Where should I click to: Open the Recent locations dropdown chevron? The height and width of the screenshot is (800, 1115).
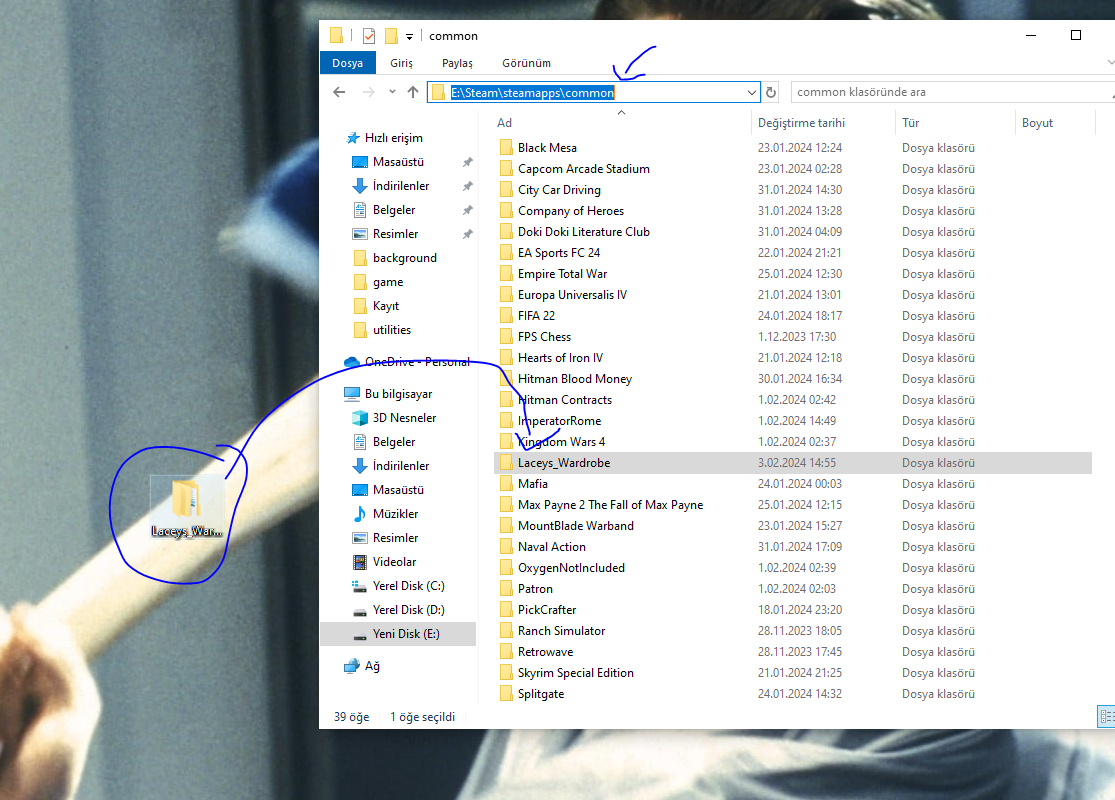pyautogui.click(x=392, y=92)
